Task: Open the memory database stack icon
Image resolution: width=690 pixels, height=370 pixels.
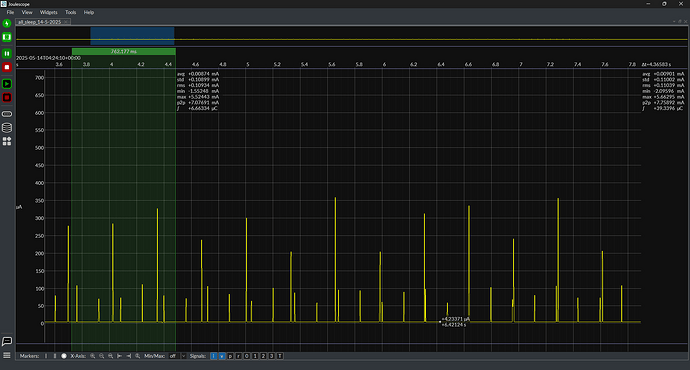Action: [x=7, y=128]
